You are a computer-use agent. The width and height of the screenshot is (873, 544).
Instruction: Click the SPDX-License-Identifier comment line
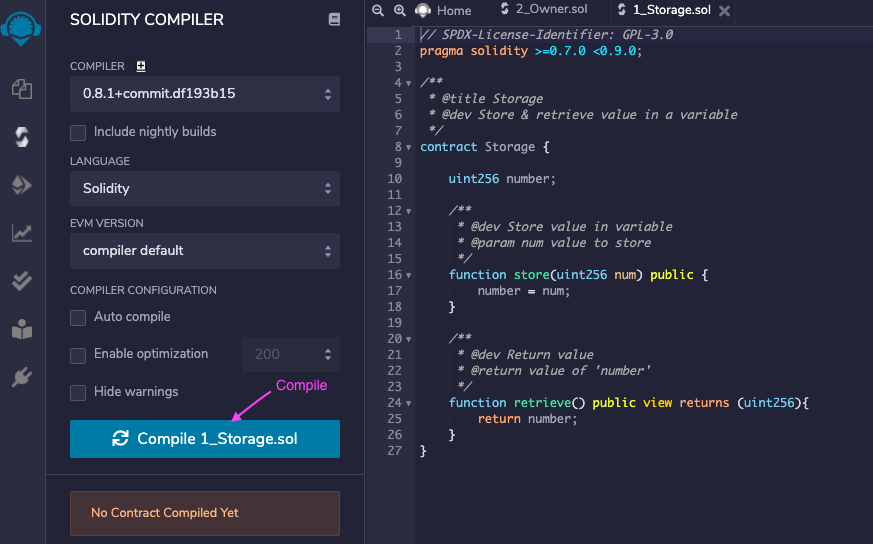pos(546,35)
